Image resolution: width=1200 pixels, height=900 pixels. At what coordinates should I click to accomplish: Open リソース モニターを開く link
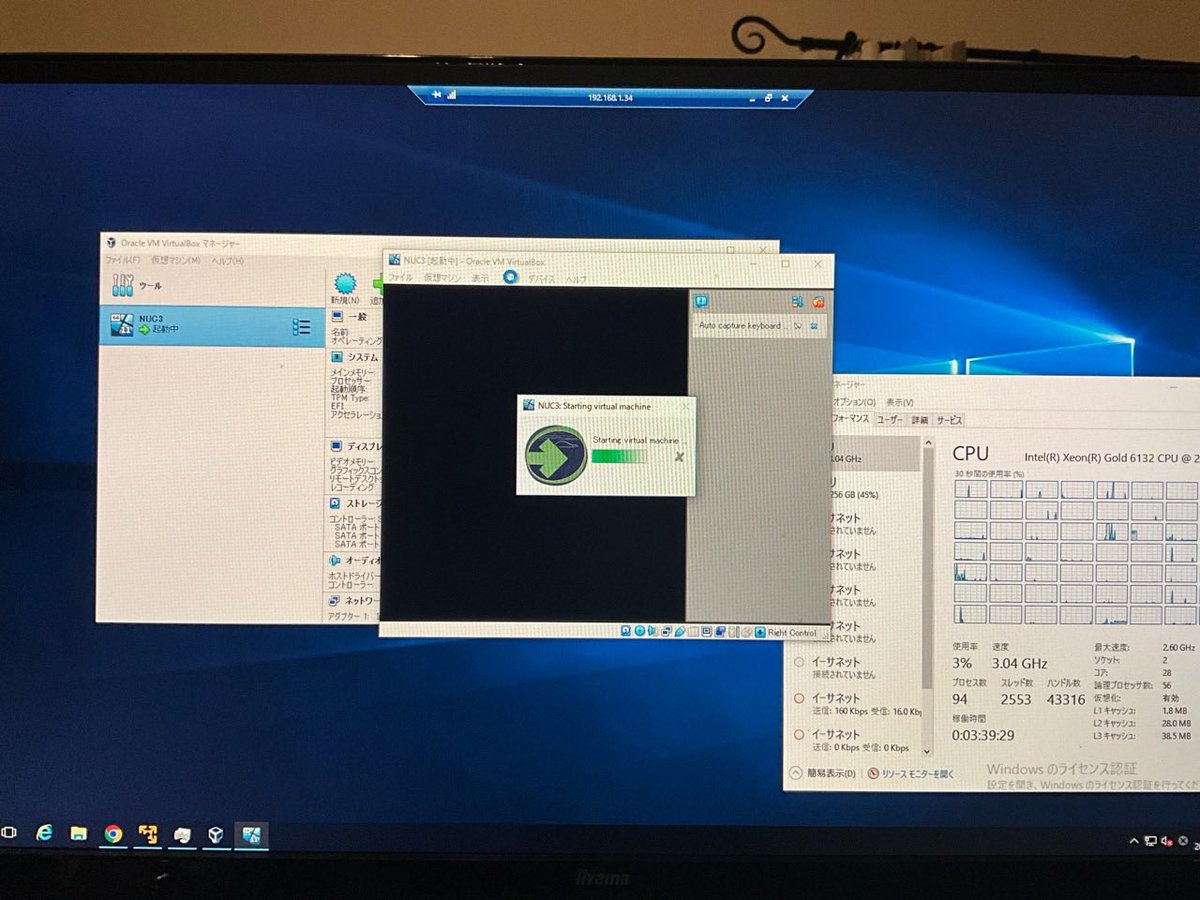pos(911,774)
